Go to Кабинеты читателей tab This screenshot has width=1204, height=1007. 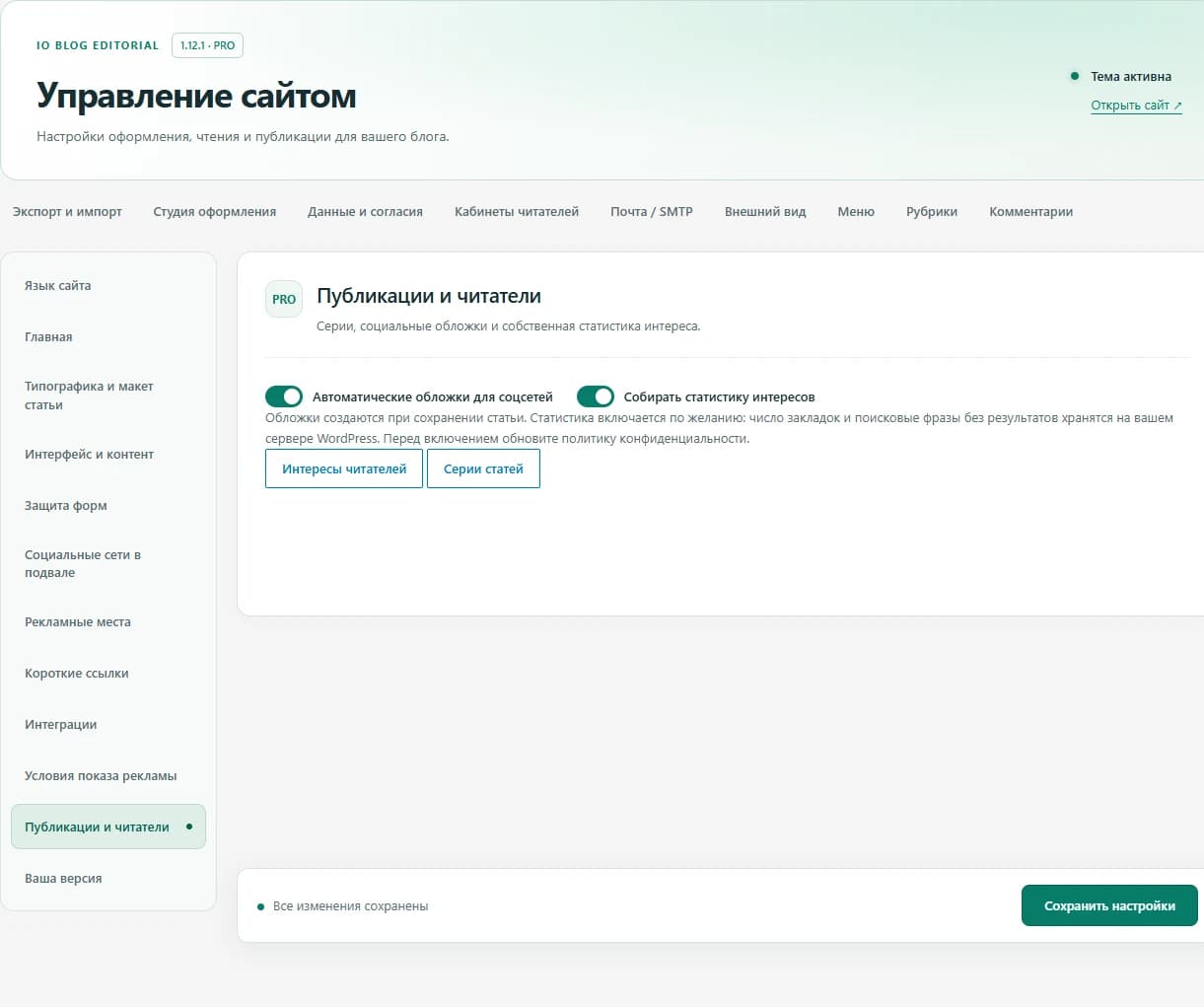point(517,211)
